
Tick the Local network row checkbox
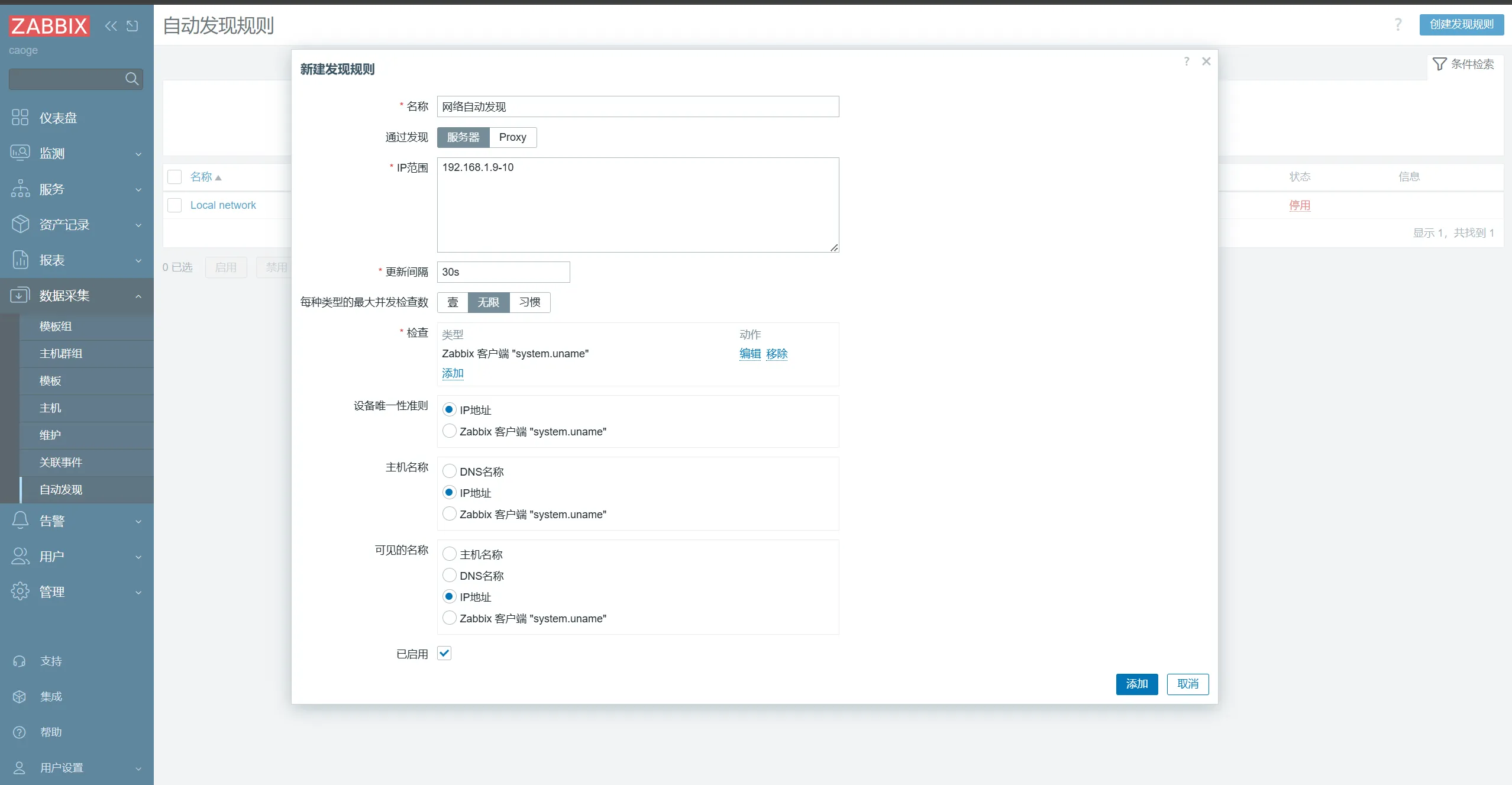tap(175, 205)
